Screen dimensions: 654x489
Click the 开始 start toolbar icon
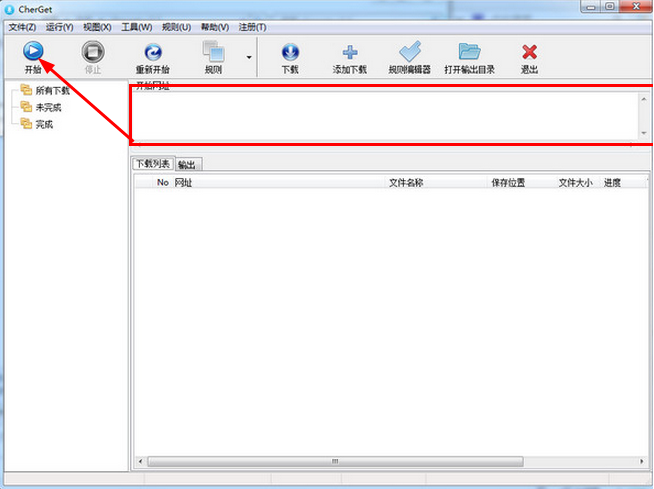point(33,51)
